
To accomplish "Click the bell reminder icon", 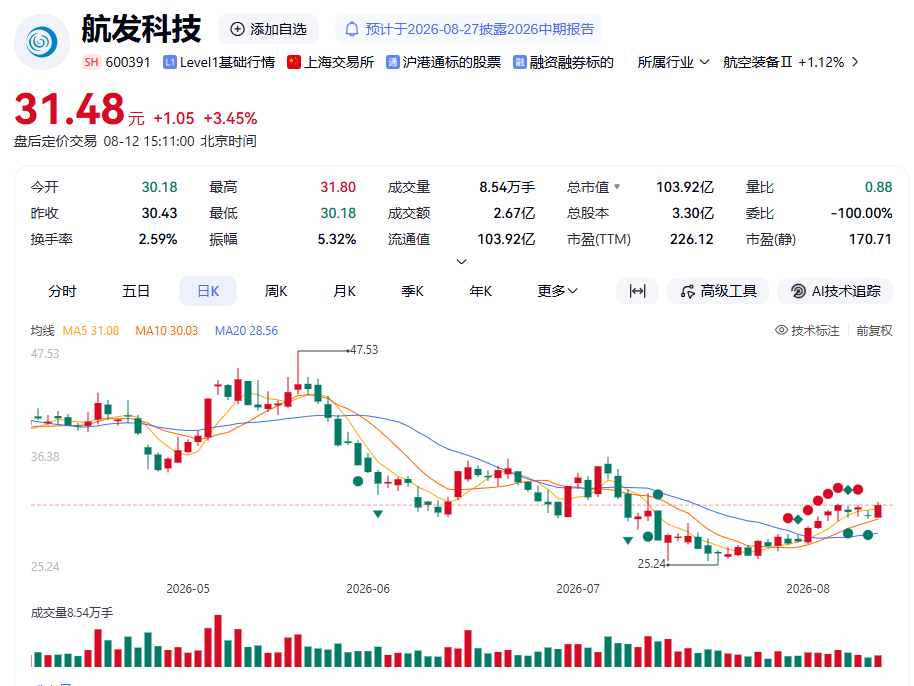I will pos(351,29).
